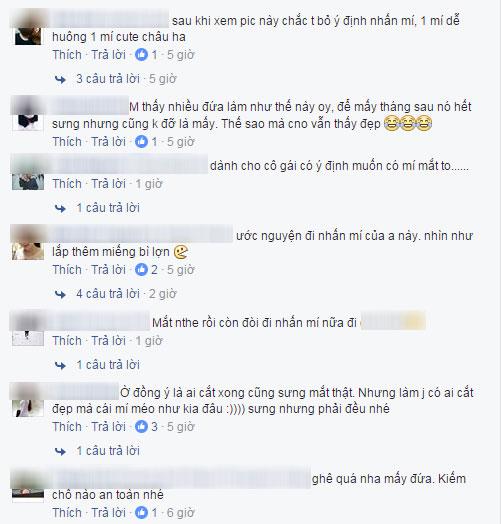Screen dimensions: 501x524
Task: Expand '1 câu trả lời' under 'dành cho cô gái' comment
Action: (108, 208)
